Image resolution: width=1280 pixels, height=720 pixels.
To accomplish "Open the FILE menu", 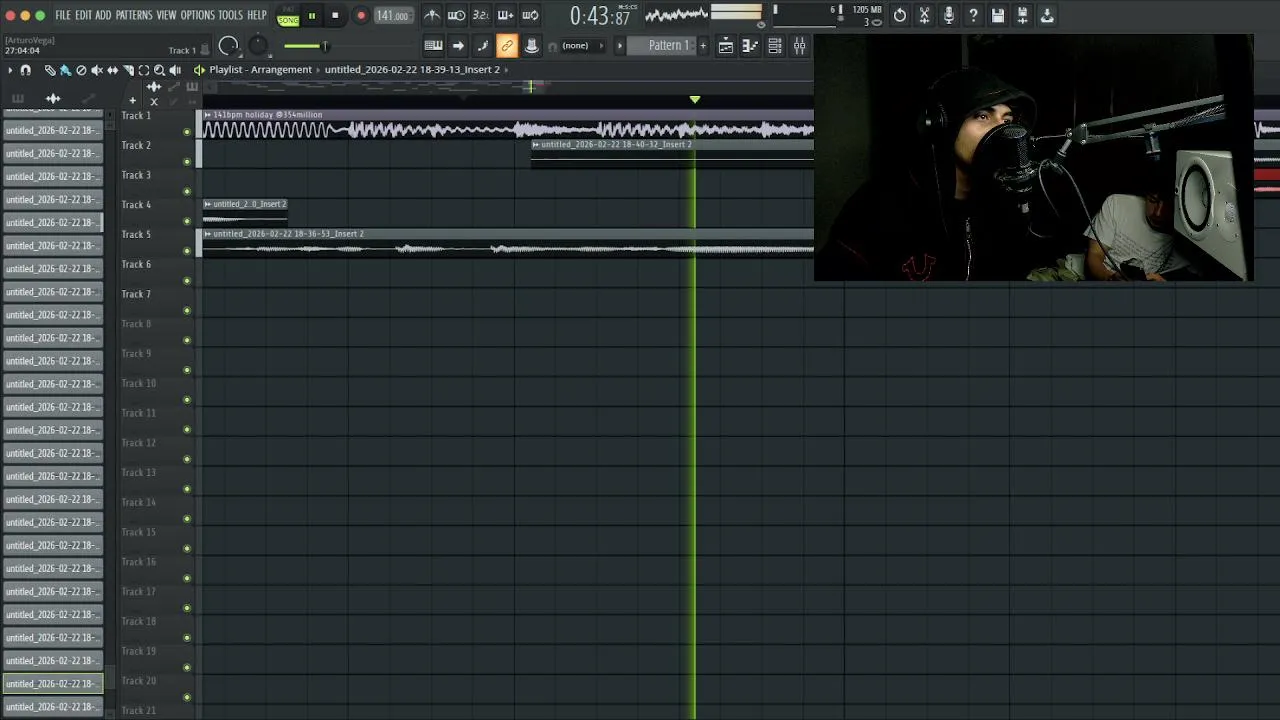I will pos(63,15).
